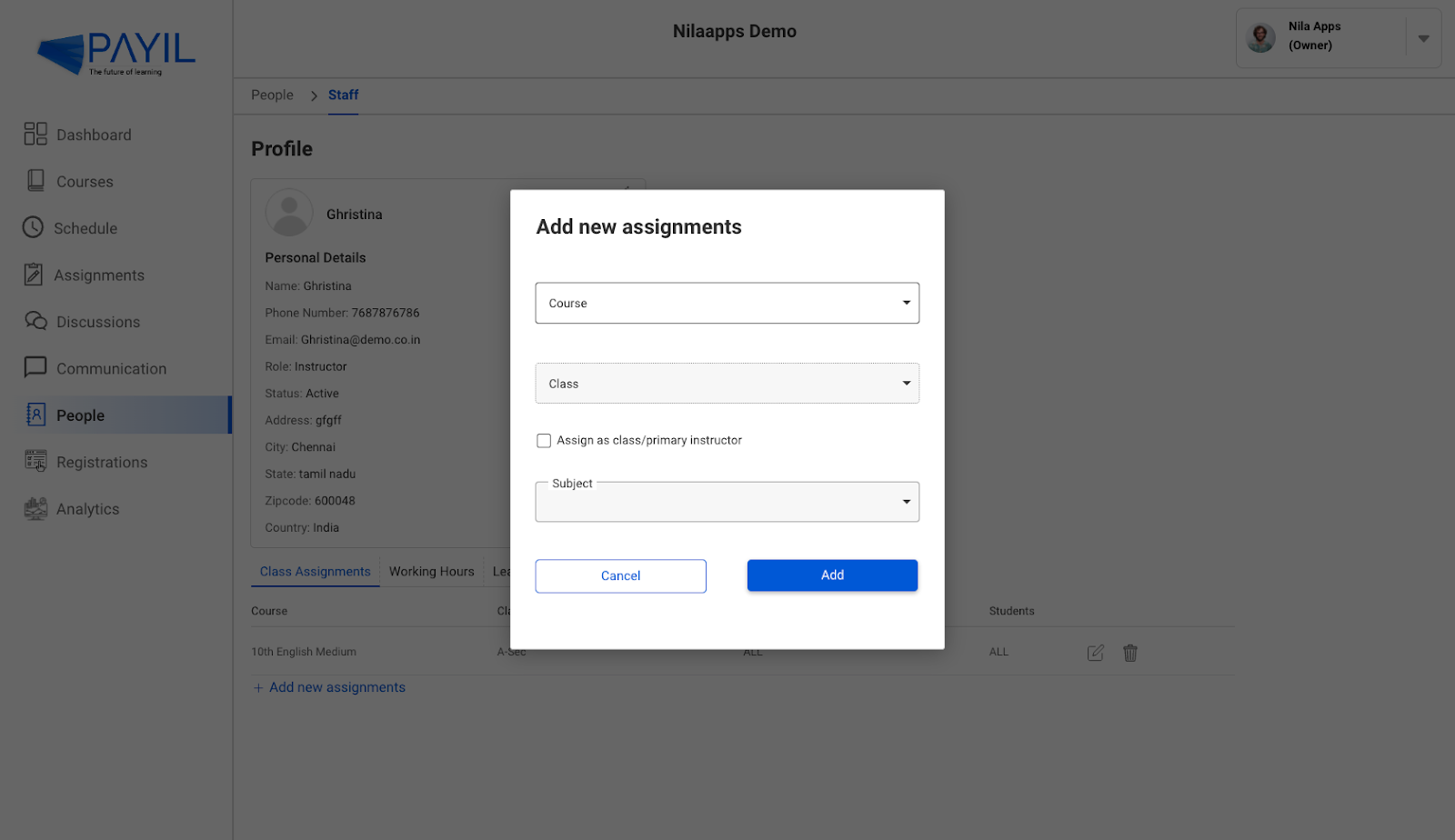Click the Payil logo
Viewport: 1455px width, 840px height.
116,54
